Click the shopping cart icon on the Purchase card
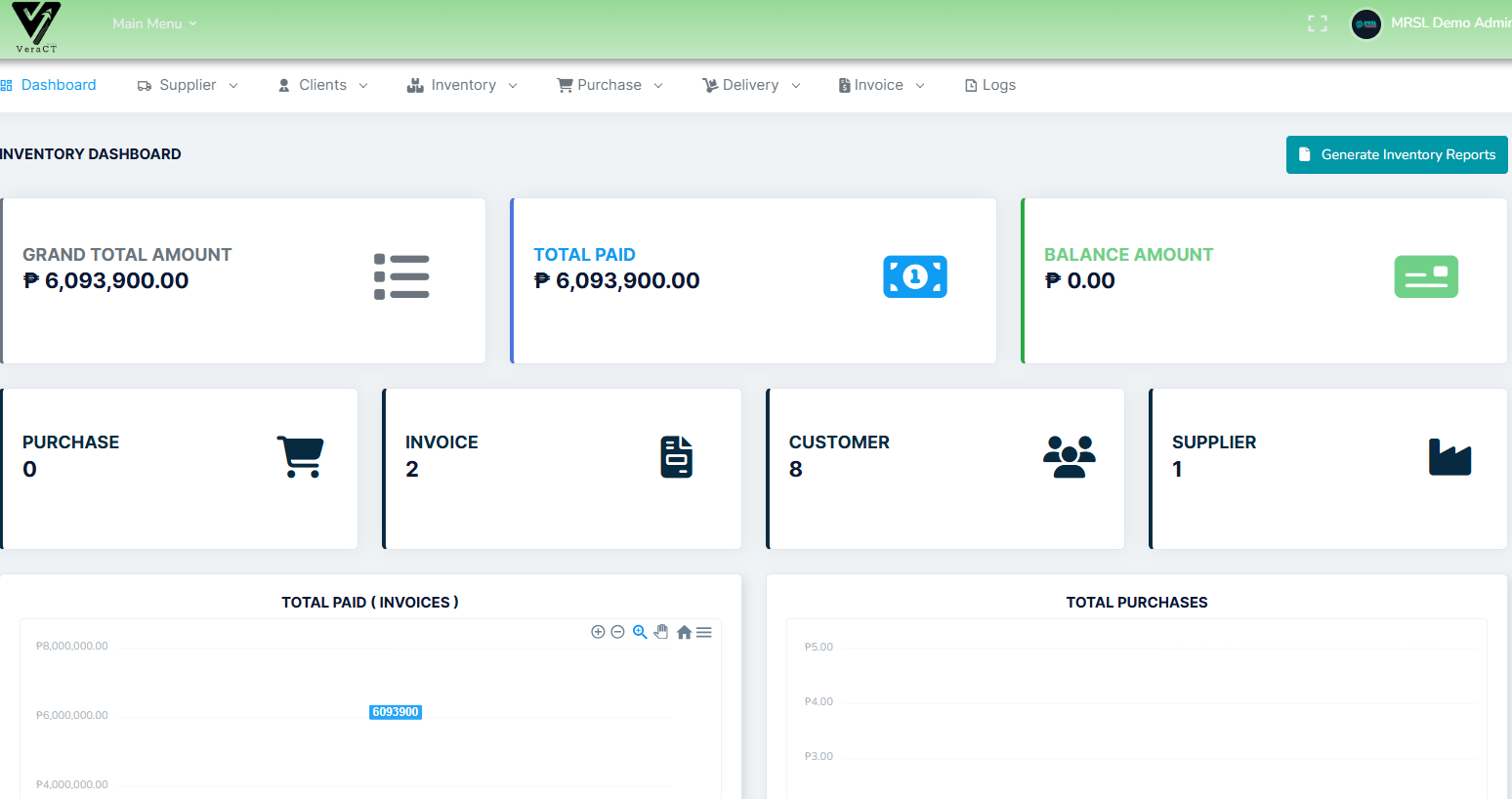The height and width of the screenshot is (799, 1512). (x=300, y=455)
